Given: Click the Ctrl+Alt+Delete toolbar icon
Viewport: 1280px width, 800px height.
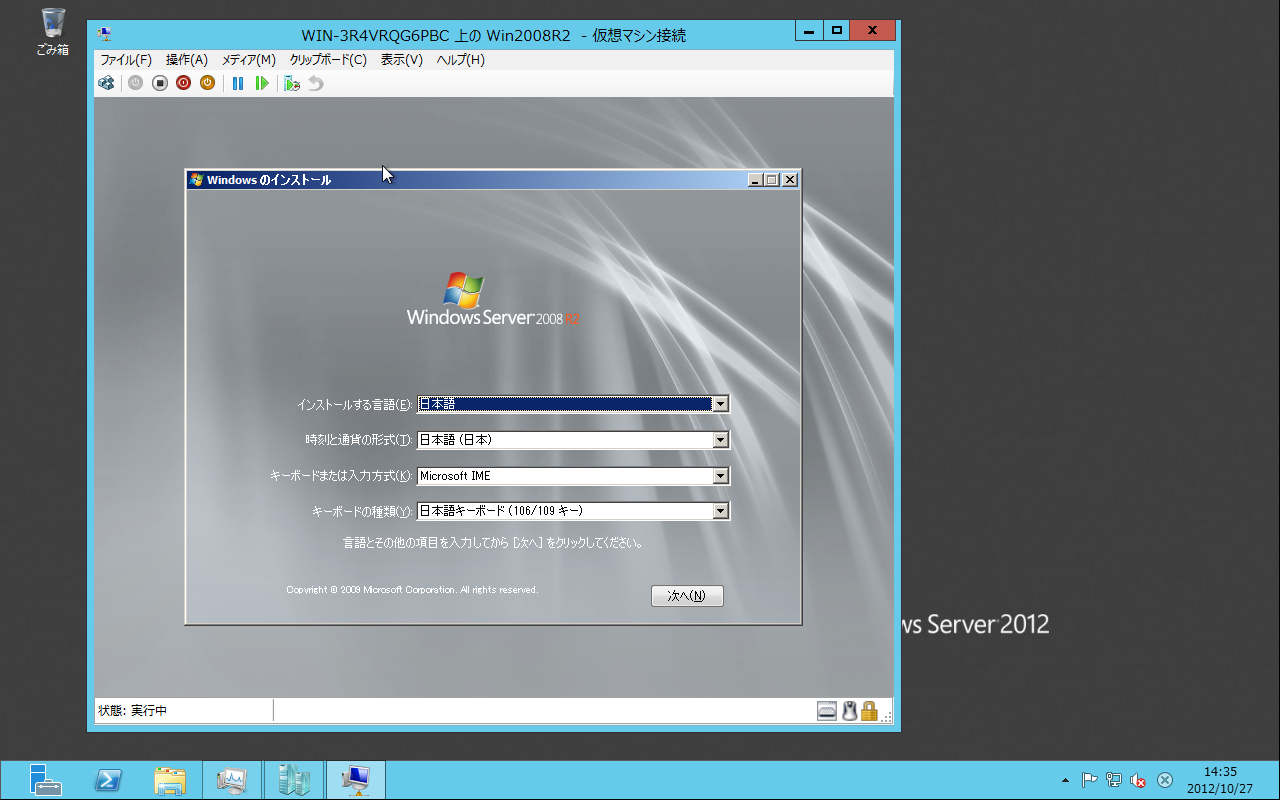Looking at the screenshot, I should pos(106,83).
